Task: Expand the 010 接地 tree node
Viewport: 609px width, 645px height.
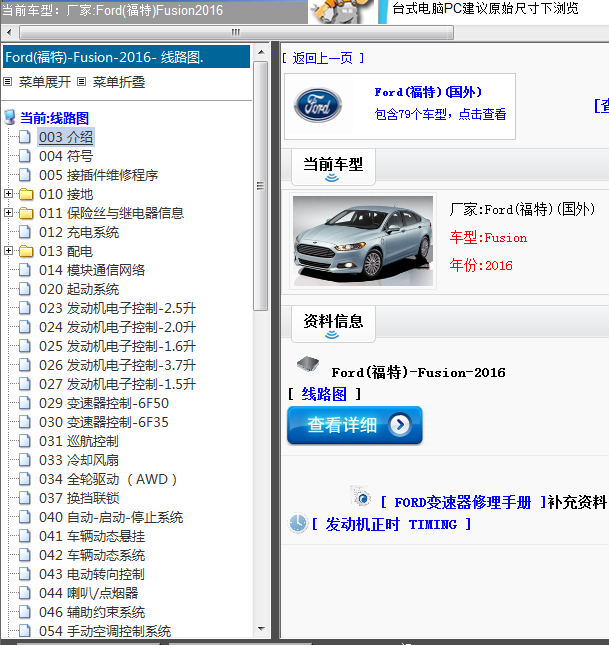Action: coord(8,193)
